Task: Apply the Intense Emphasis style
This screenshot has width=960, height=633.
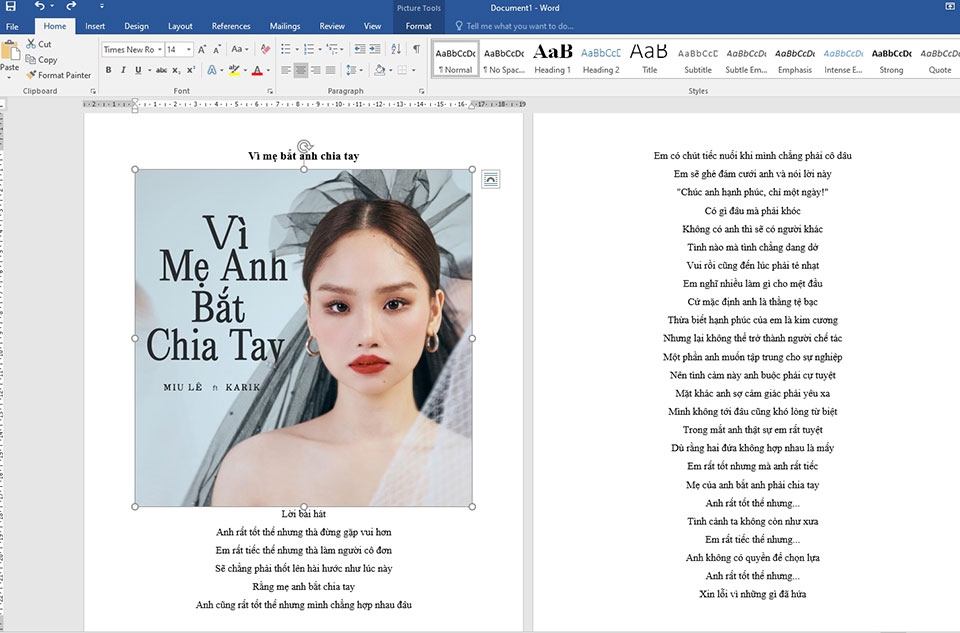Action: point(843,59)
